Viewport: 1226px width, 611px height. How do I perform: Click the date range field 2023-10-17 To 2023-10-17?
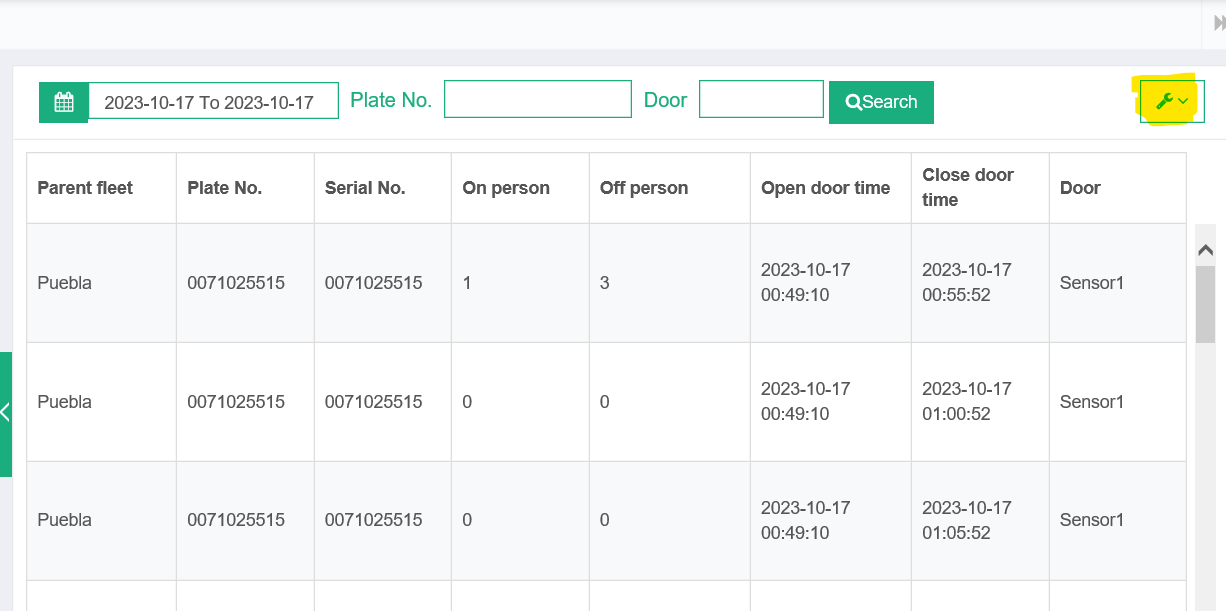[x=213, y=102]
